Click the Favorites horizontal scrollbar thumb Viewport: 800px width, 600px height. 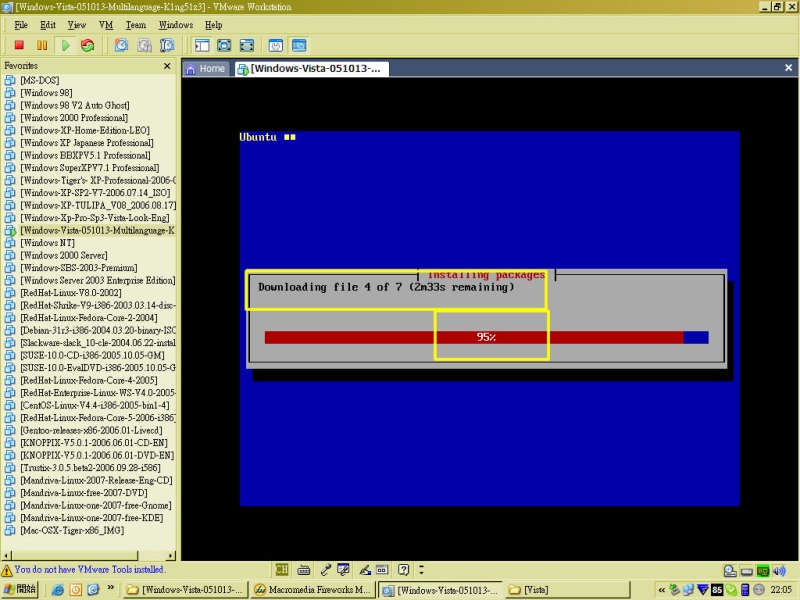(74, 555)
